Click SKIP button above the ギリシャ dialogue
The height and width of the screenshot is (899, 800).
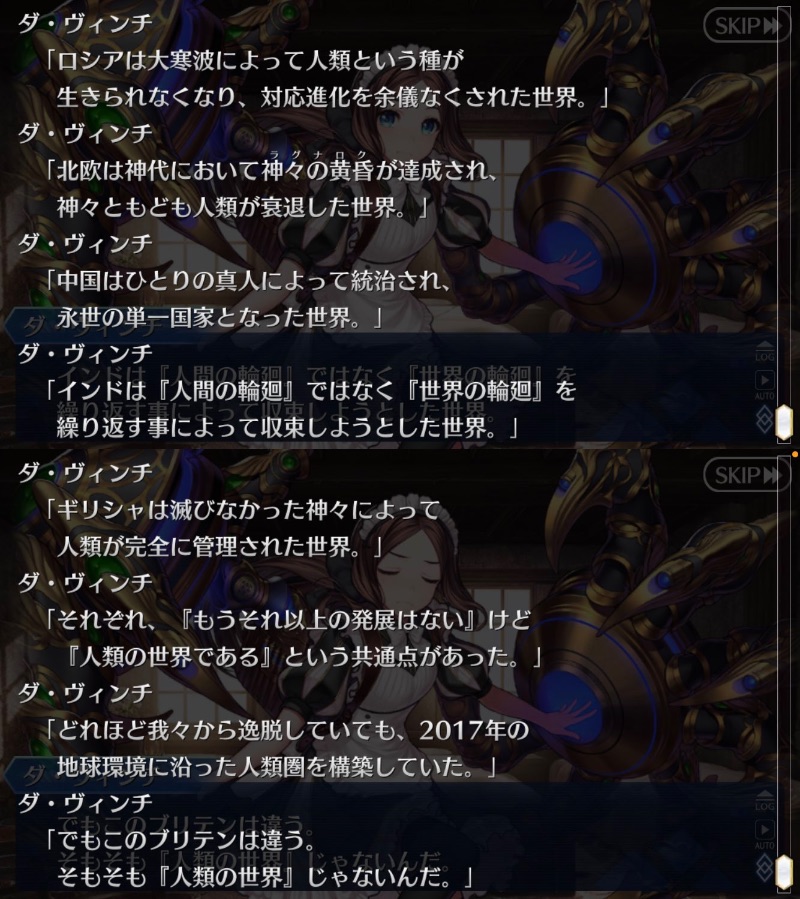pos(747,475)
